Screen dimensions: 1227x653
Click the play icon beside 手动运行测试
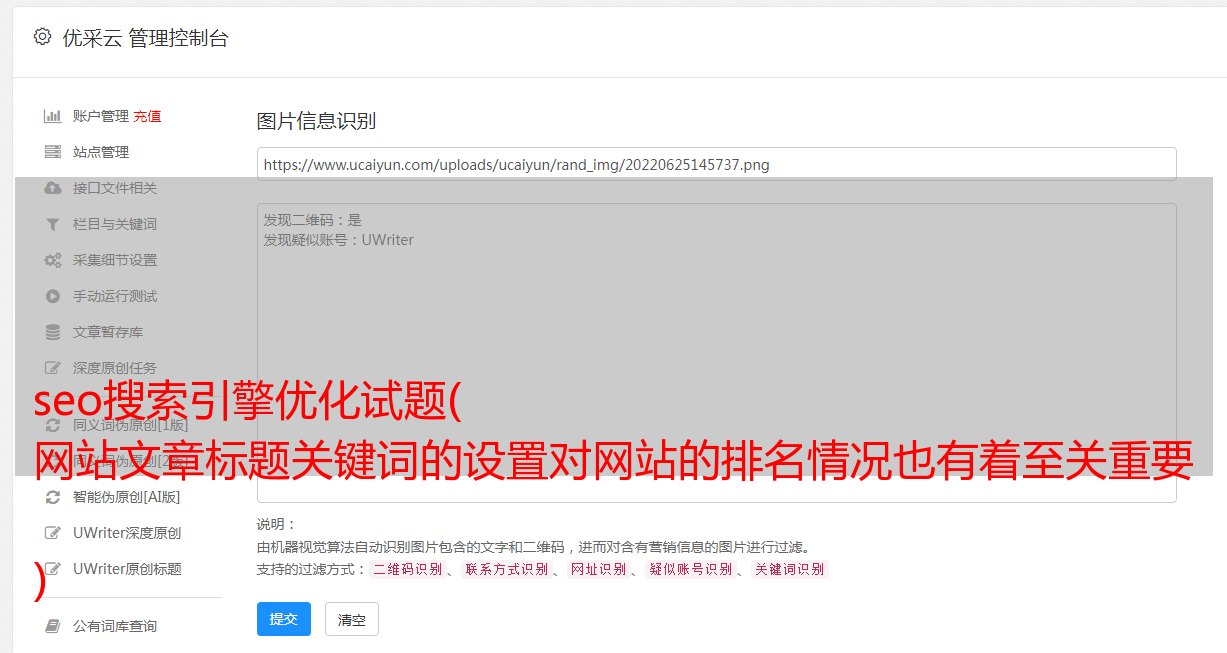[53, 296]
